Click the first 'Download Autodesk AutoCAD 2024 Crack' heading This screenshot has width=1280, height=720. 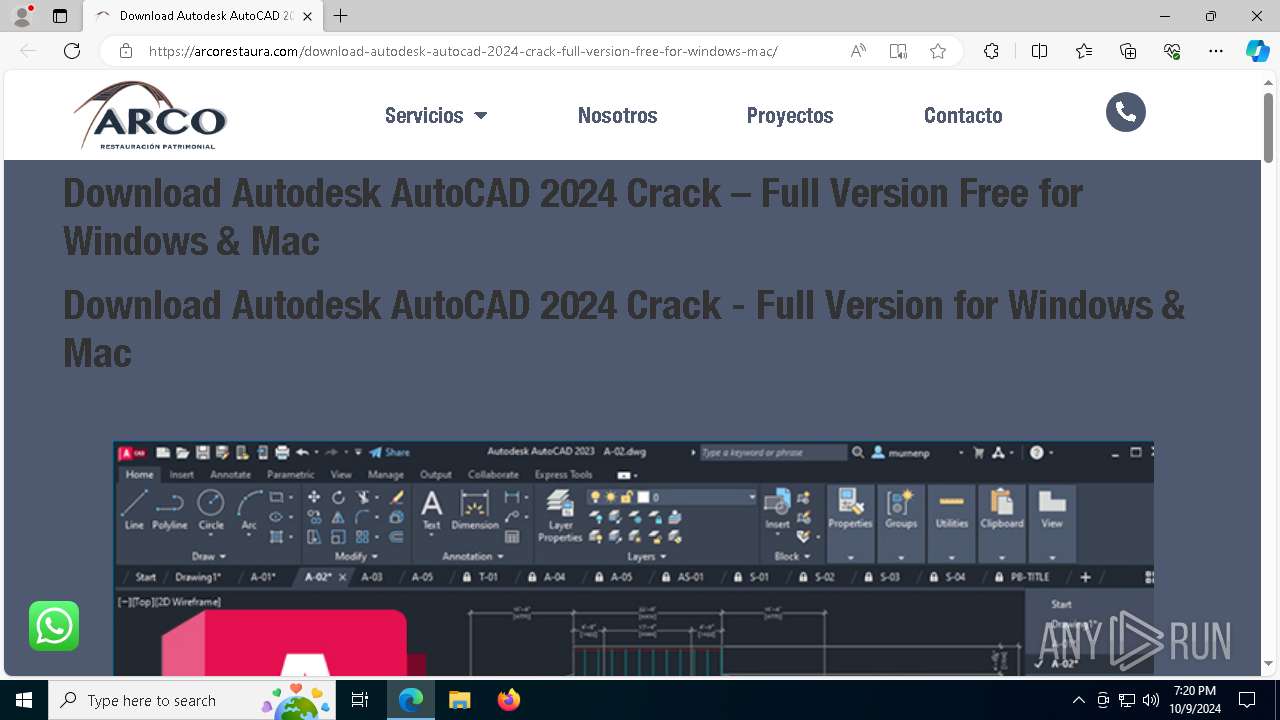pos(573,216)
